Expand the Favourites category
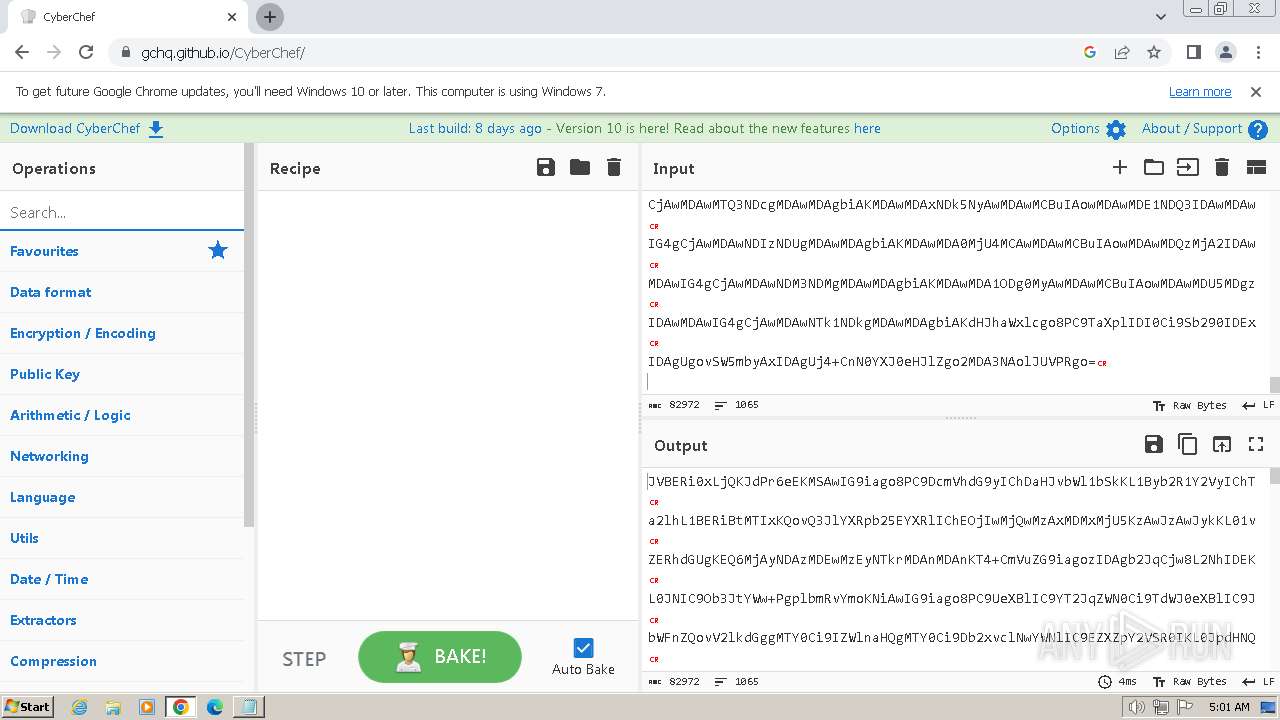 (x=122, y=251)
